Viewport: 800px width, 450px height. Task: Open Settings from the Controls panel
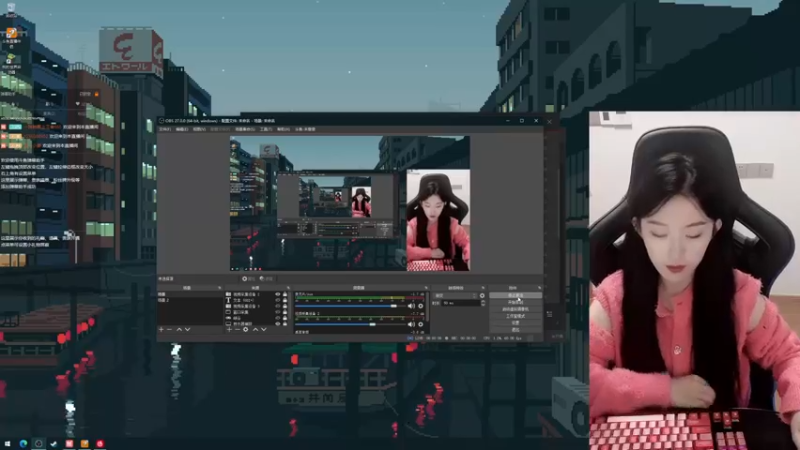(x=515, y=322)
